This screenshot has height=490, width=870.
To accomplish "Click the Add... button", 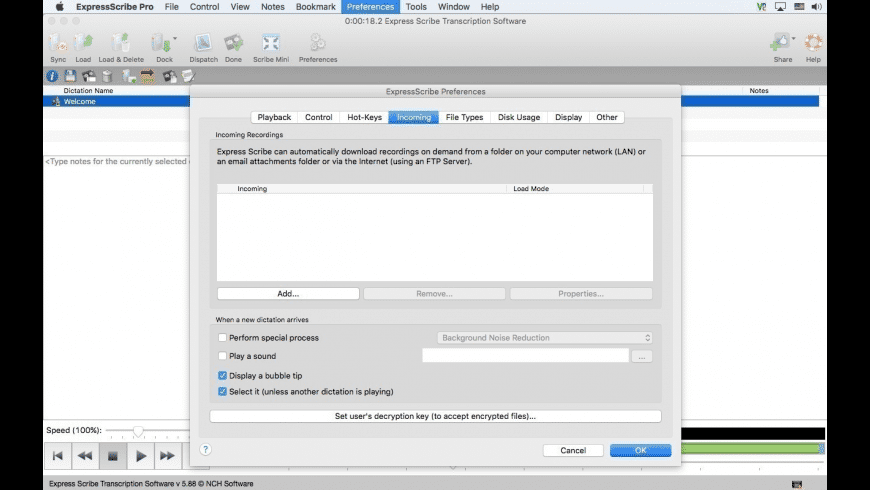I will pos(288,294).
